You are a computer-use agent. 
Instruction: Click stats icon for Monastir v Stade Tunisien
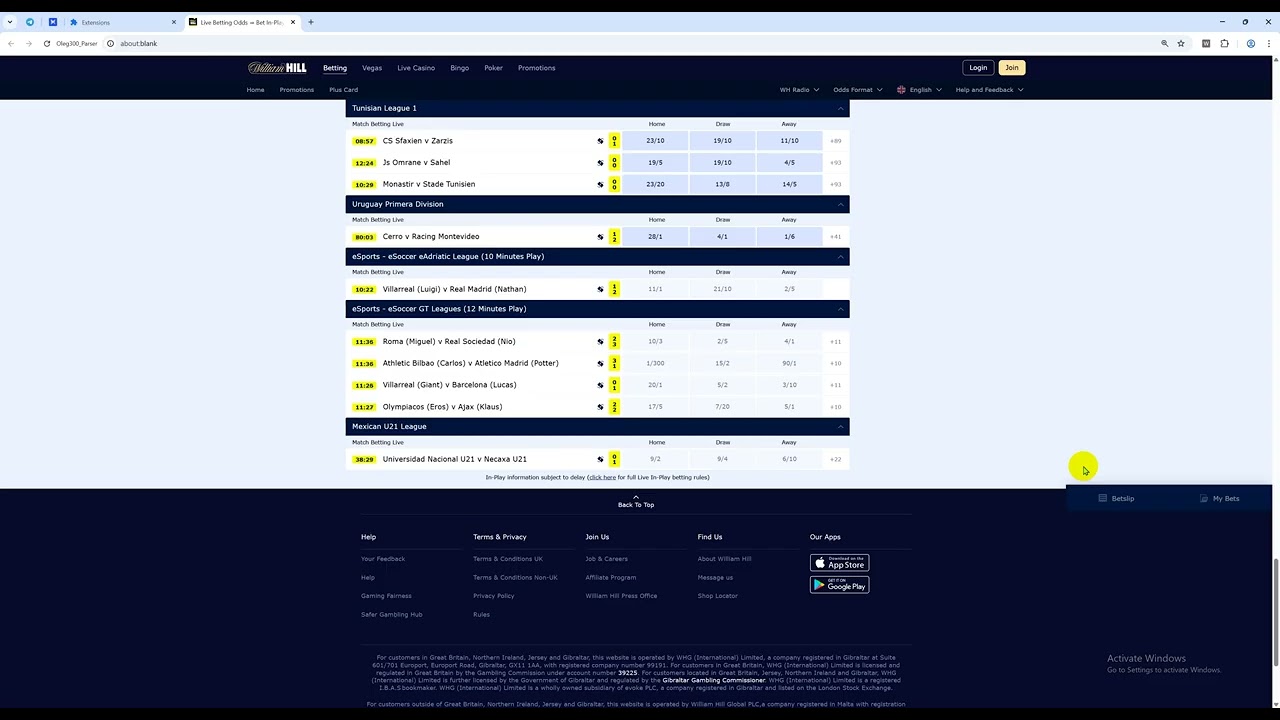[x=601, y=185]
